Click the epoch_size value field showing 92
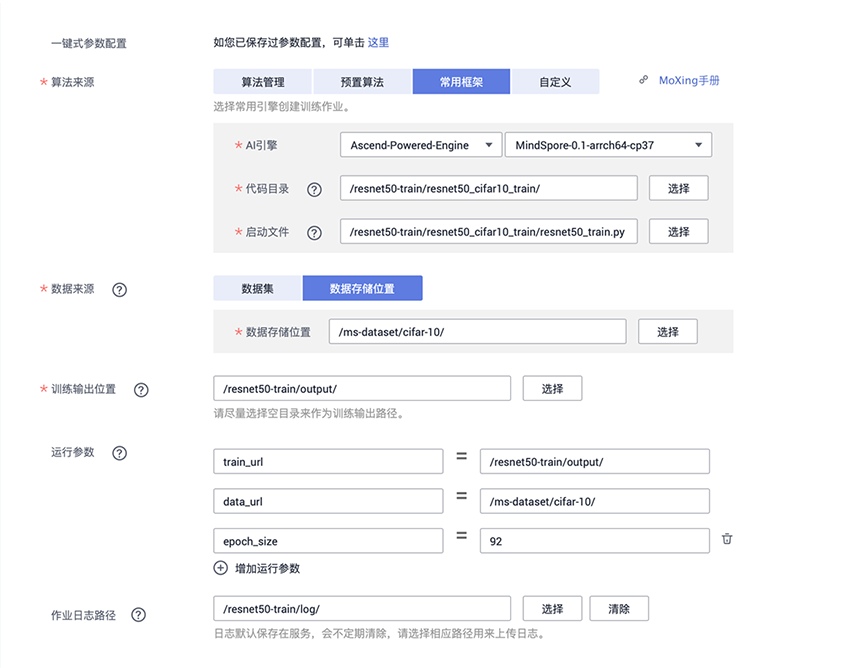 point(594,541)
